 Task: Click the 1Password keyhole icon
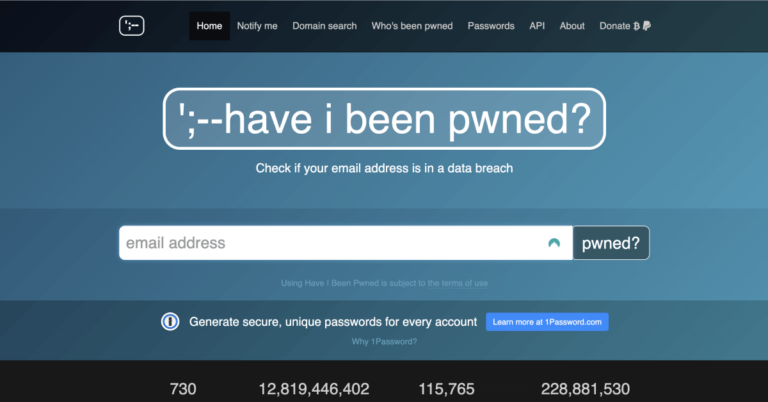point(170,322)
